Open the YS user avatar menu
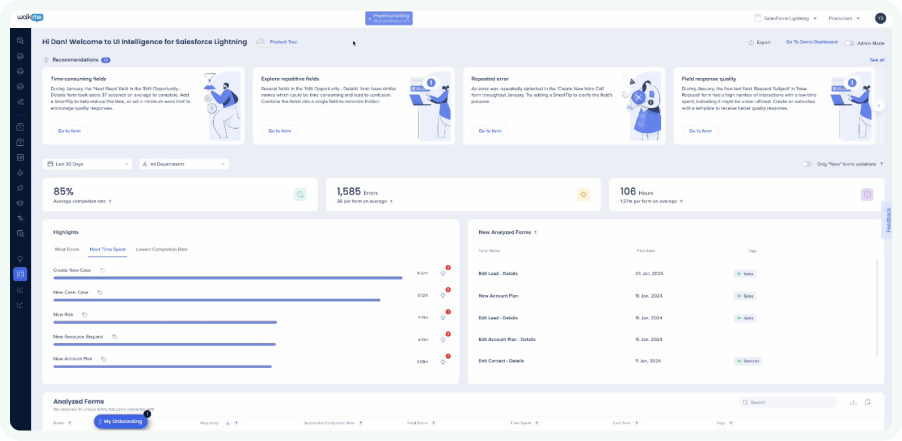 coord(880,18)
